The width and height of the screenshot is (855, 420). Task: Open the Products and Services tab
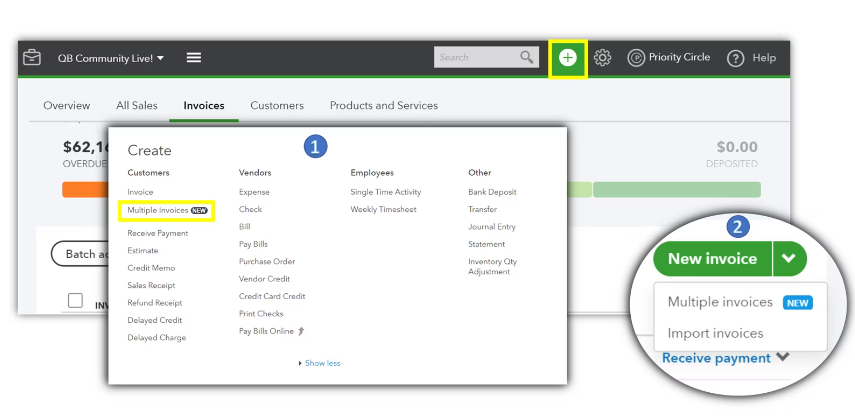(x=384, y=105)
